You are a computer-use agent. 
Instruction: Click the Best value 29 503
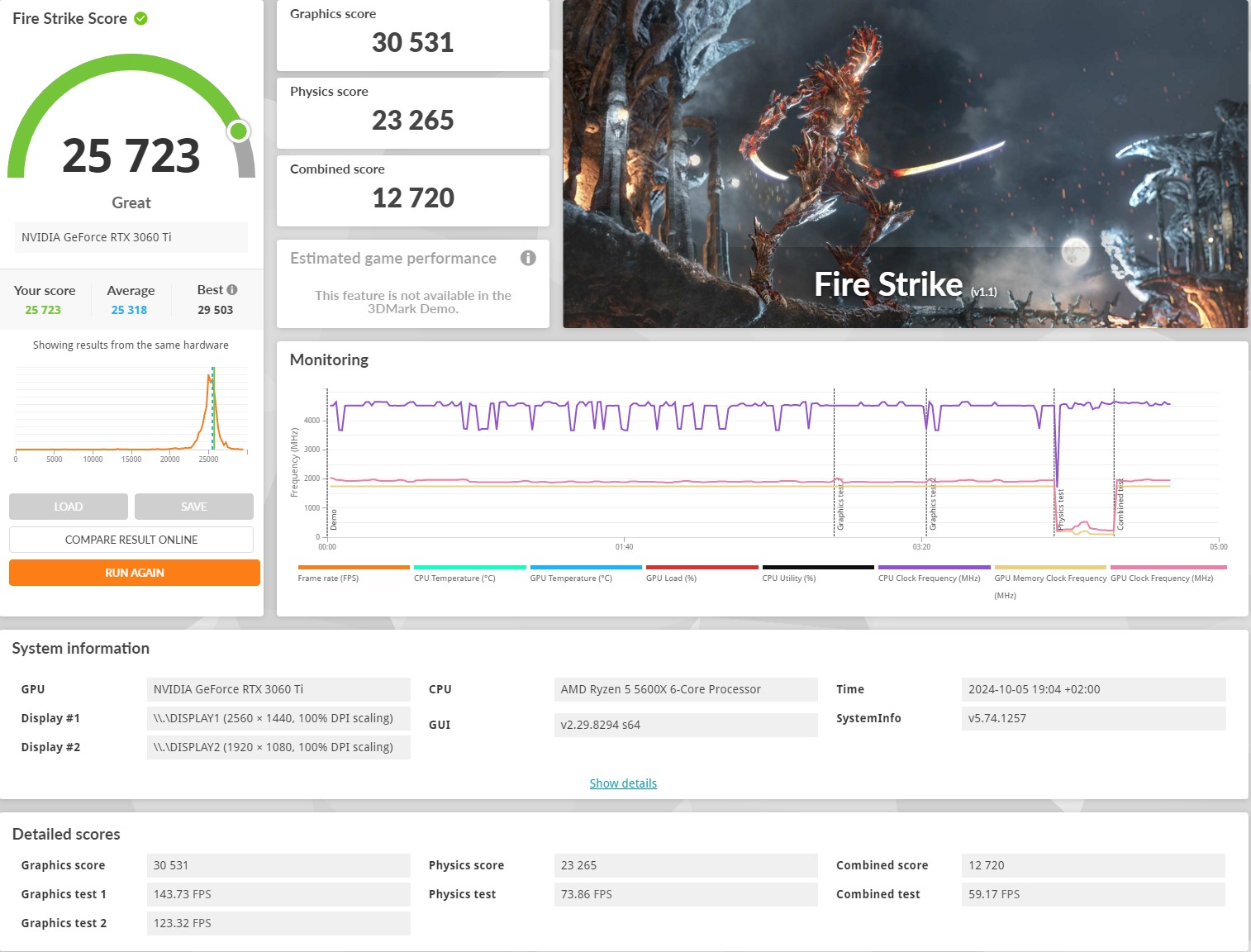[215, 310]
